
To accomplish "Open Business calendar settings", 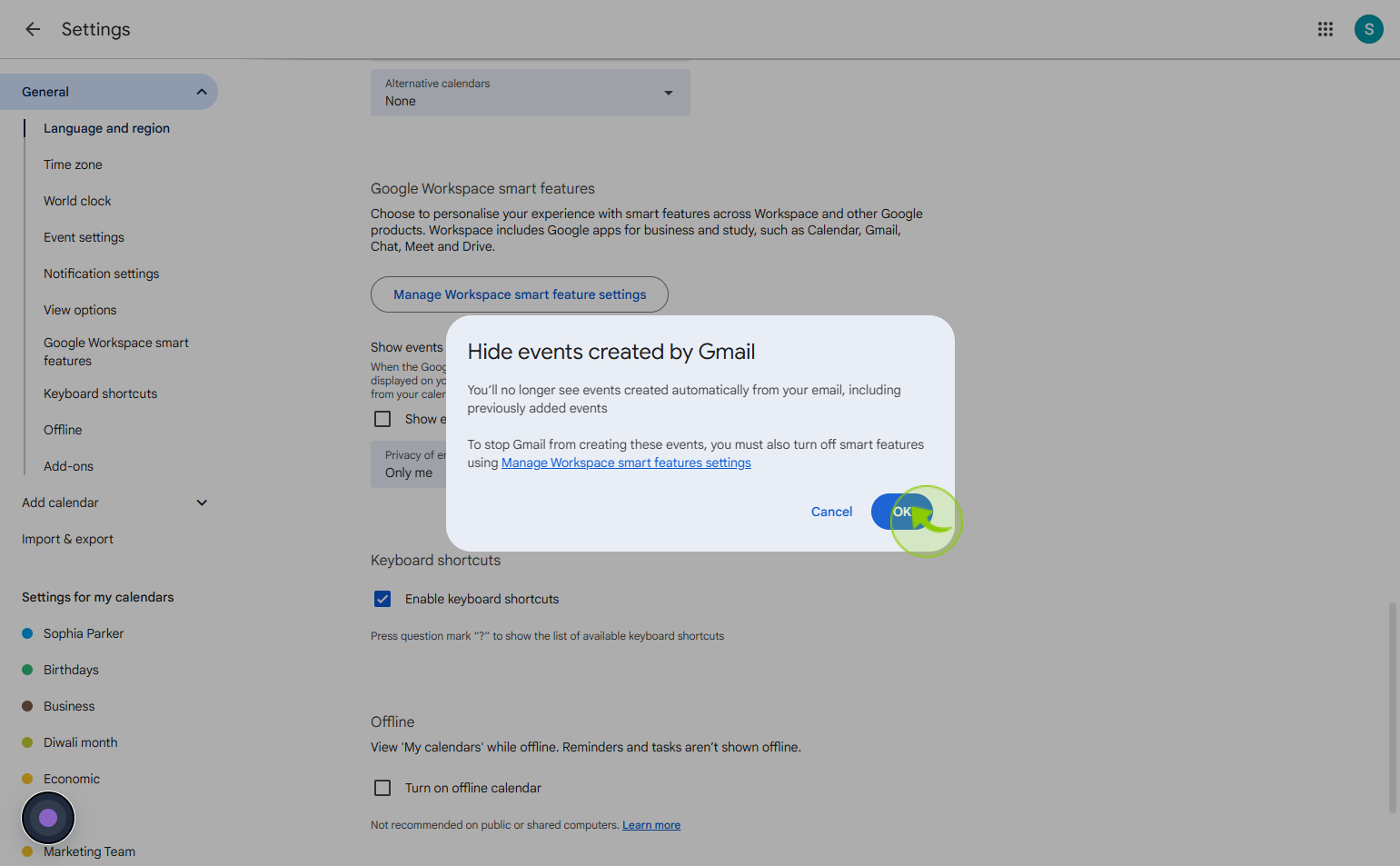I will point(69,706).
